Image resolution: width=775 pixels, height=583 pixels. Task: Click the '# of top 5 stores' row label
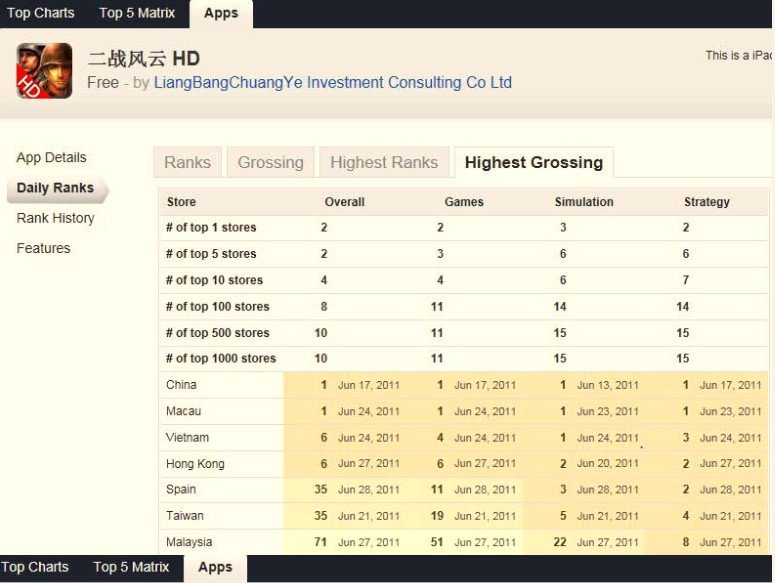[x=211, y=254]
